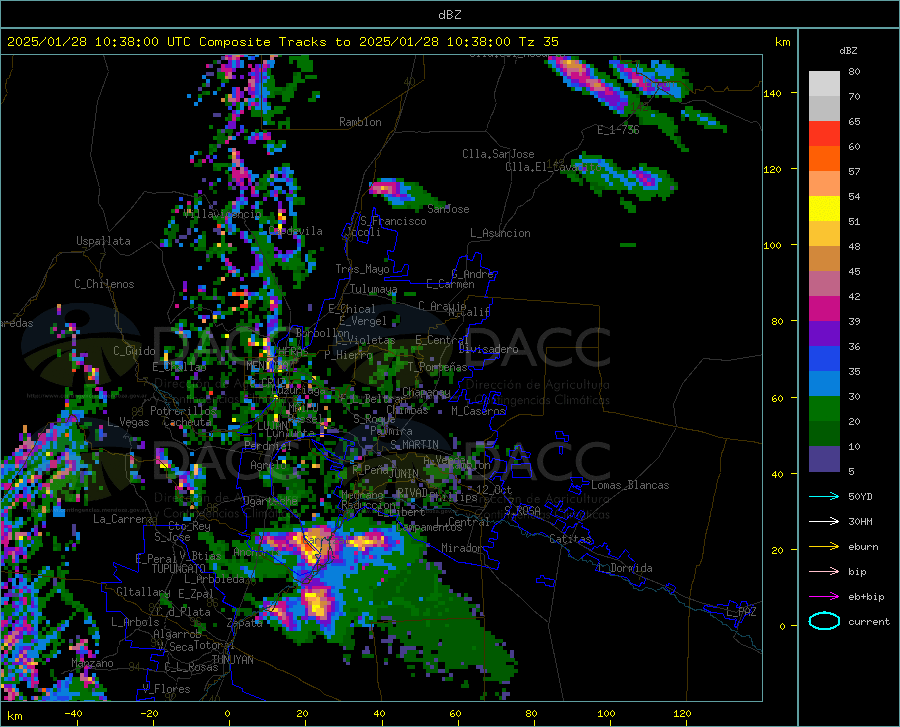Select the bright green swatch below 30 dBZ
This screenshot has height=727, width=900.
click(x=824, y=409)
